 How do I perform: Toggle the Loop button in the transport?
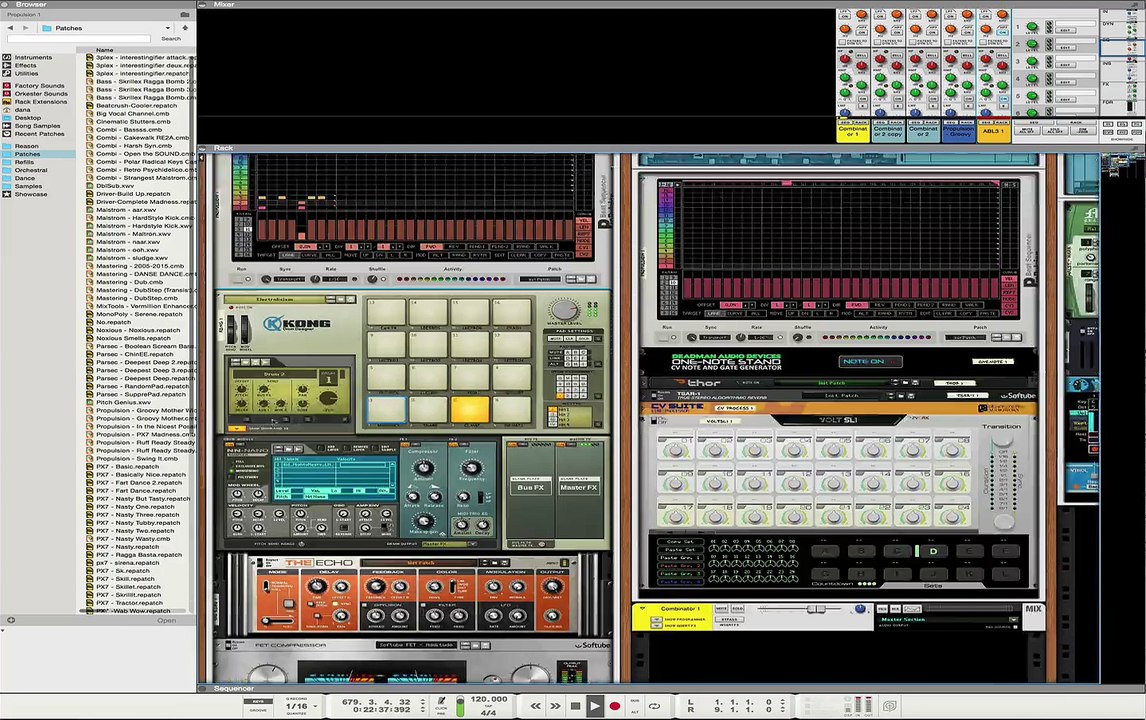654,706
